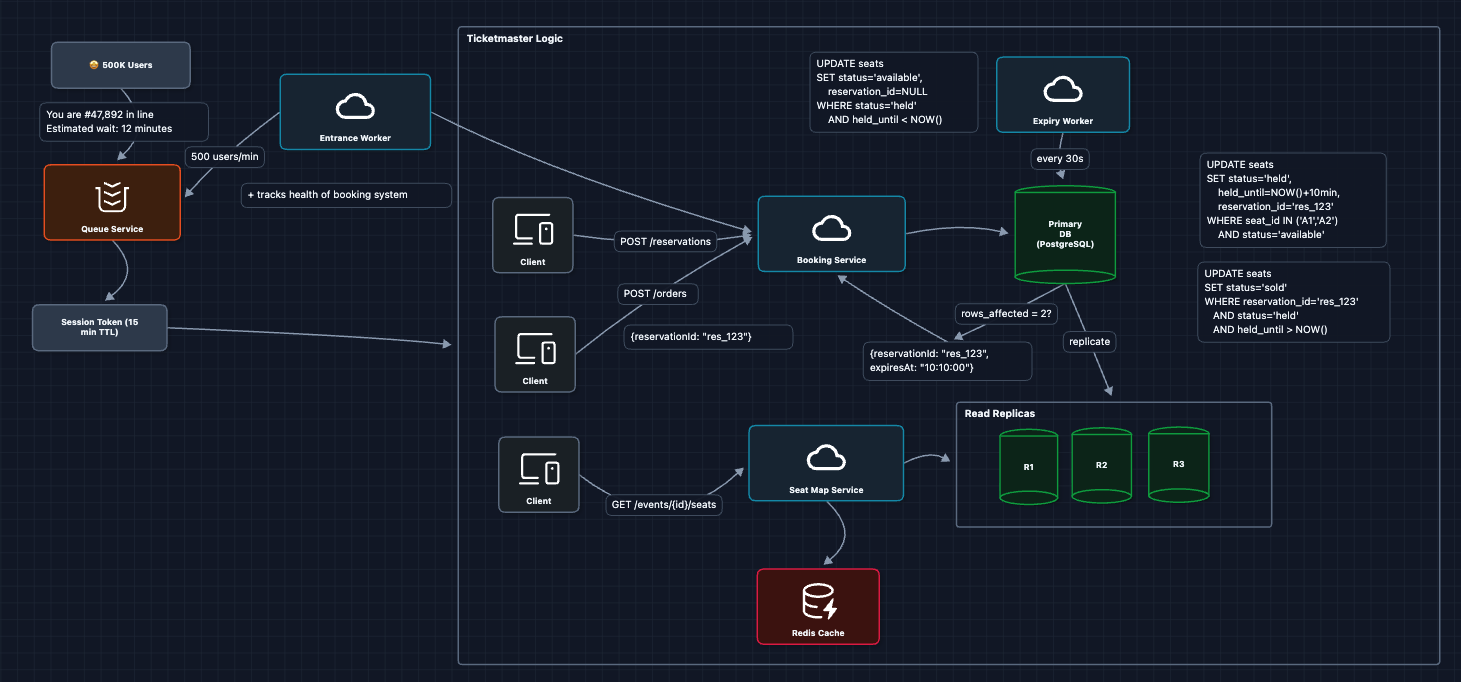The width and height of the screenshot is (1461, 682).
Task: Click the "rows_affected = 2?" label
Action: 1004,313
